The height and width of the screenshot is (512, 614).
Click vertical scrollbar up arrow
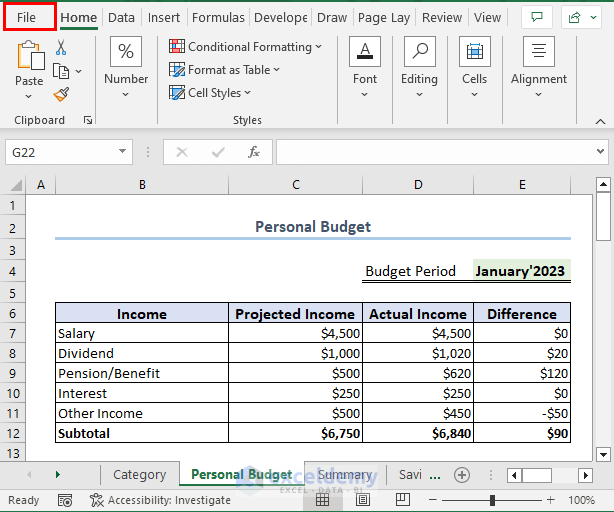coord(603,184)
